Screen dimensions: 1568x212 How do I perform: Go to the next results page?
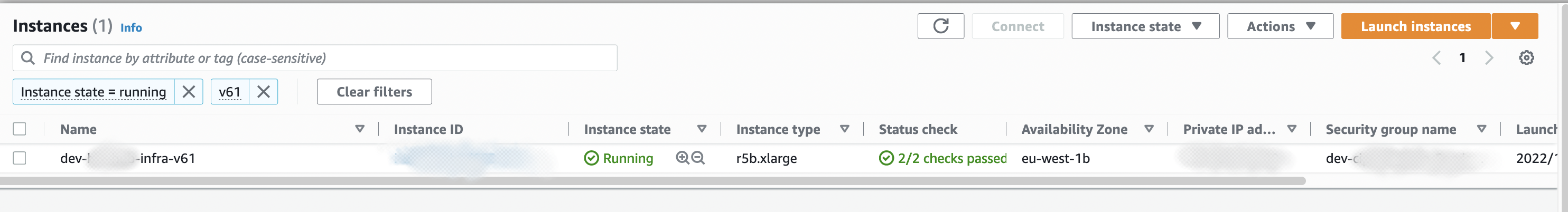[1489, 57]
